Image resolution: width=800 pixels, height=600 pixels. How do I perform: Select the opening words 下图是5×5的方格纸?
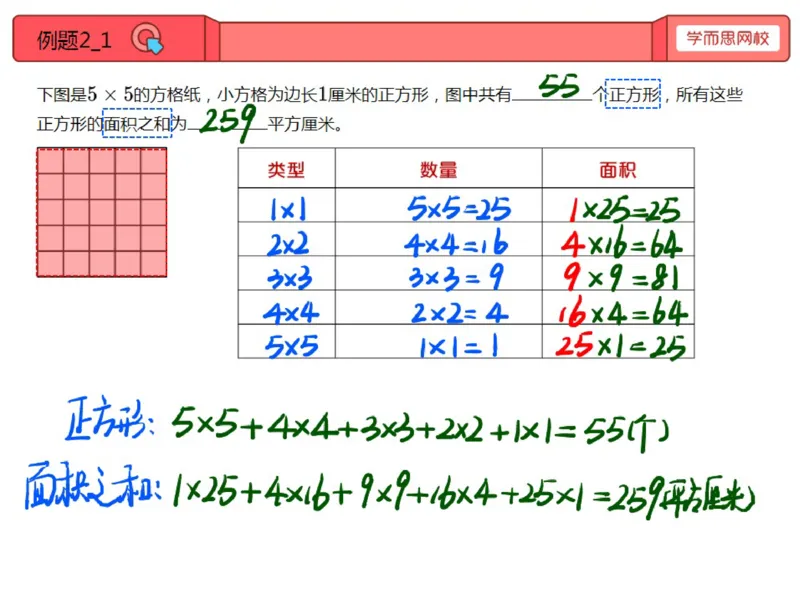[x=119, y=94]
